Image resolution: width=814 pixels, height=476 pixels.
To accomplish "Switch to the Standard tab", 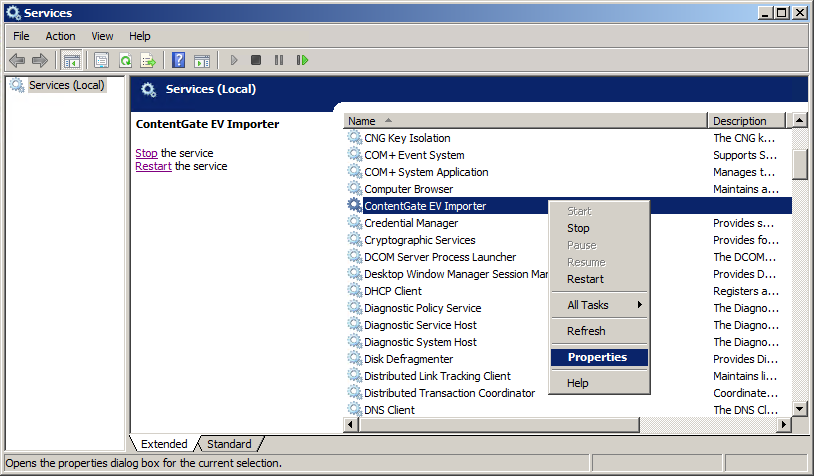I will tap(229, 444).
